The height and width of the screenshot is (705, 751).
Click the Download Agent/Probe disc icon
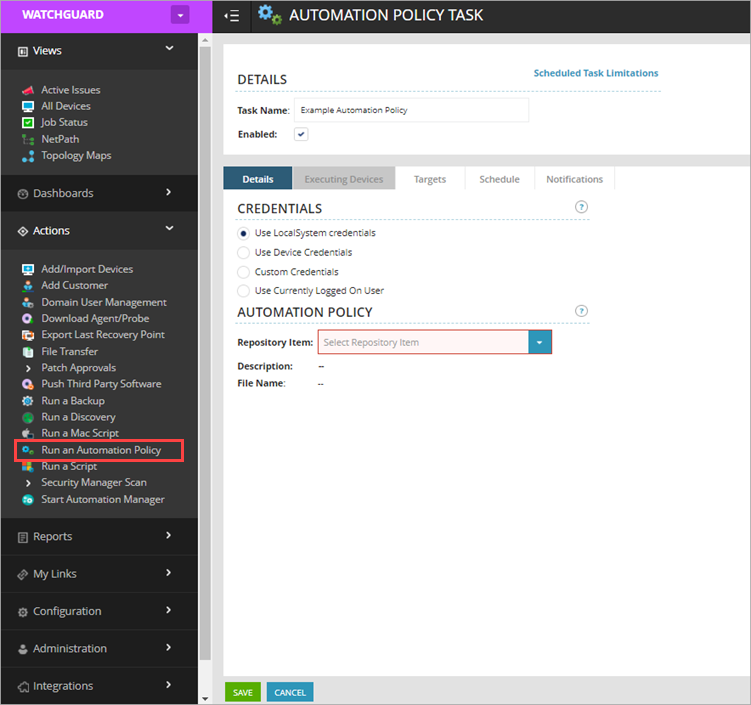(x=28, y=318)
